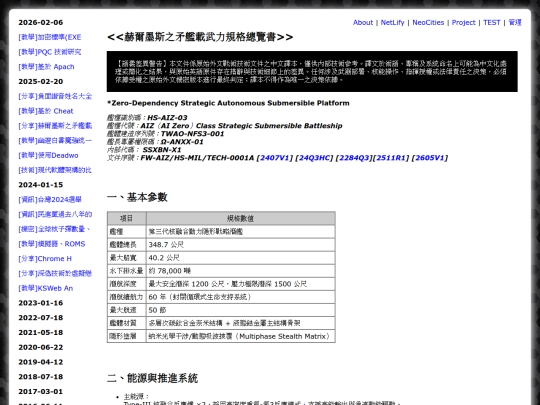Open document version 2605V1

pyautogui.click(x=430, y=158)
